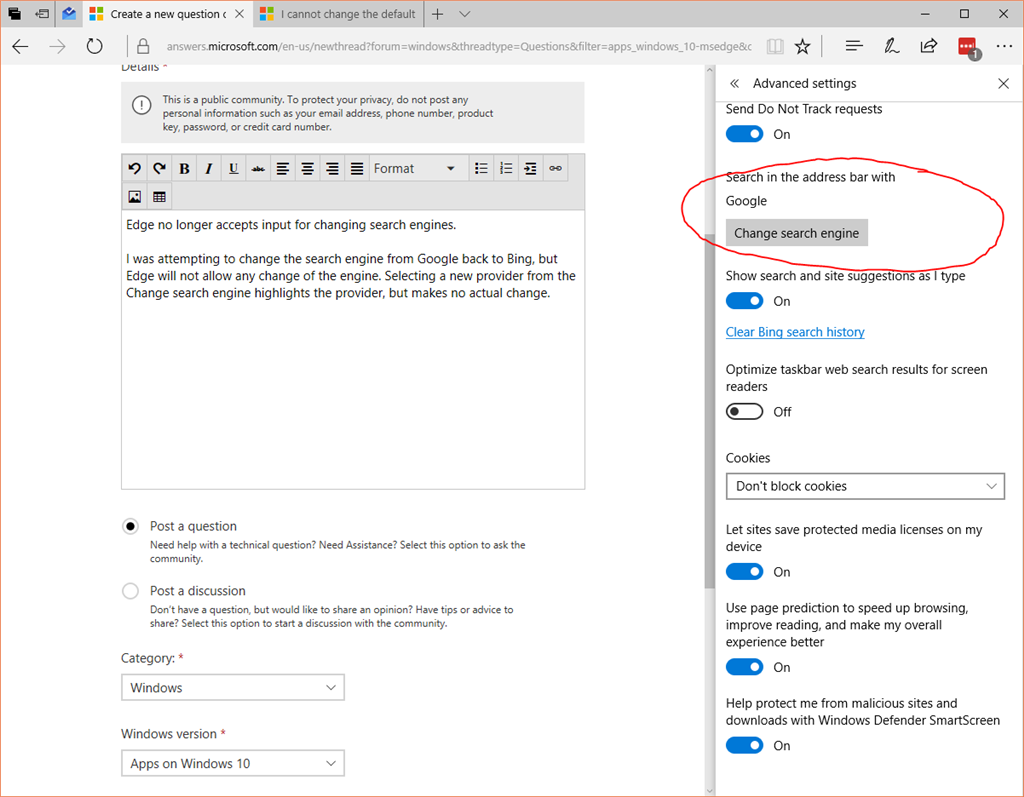Align text left in editor
1024x797 pixels.
(283, 169)
